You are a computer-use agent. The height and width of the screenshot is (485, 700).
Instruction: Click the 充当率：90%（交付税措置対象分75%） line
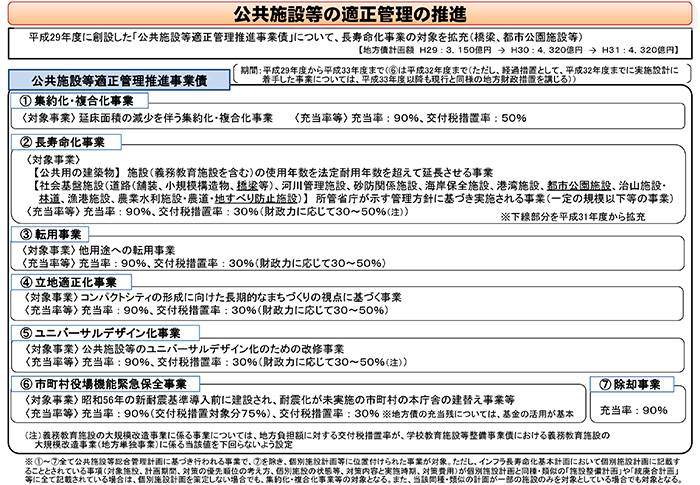click(298, 414)
